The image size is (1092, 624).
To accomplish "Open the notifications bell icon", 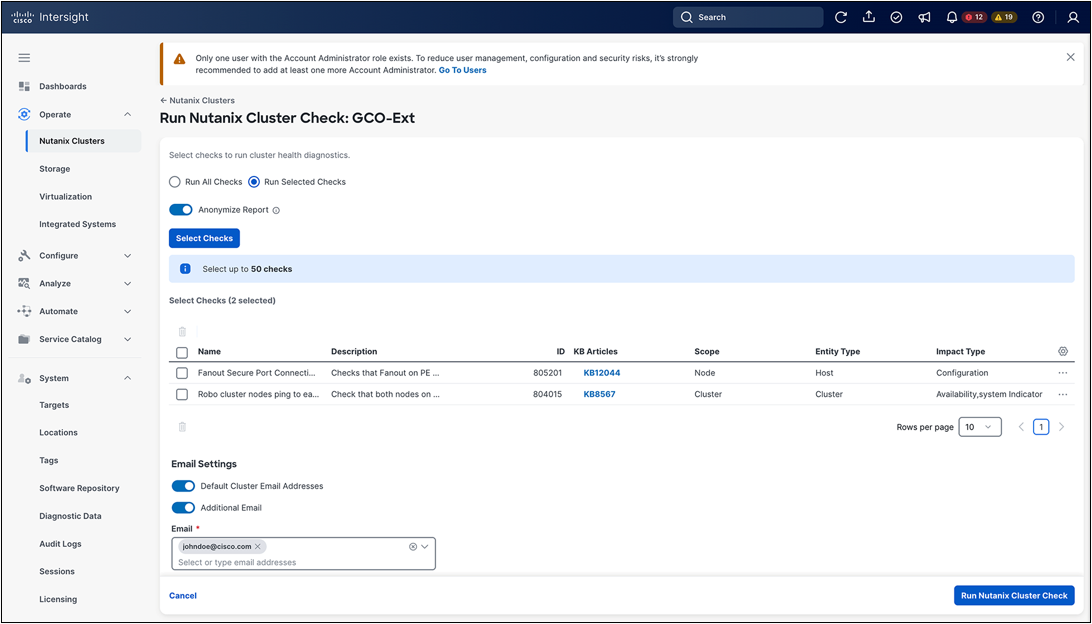I will pyautogui.click(x=951, y=17).
